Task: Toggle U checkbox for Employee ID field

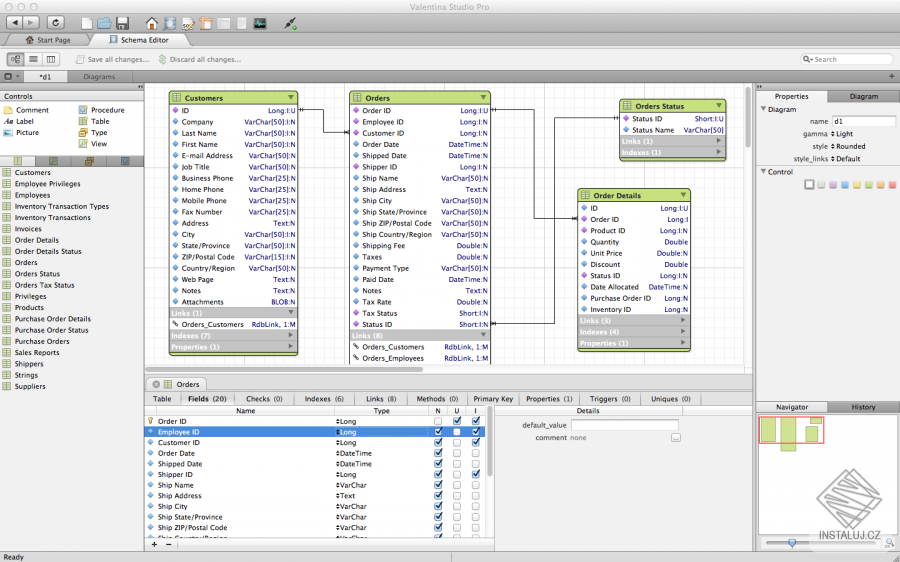Action: (x=457, y=432)
